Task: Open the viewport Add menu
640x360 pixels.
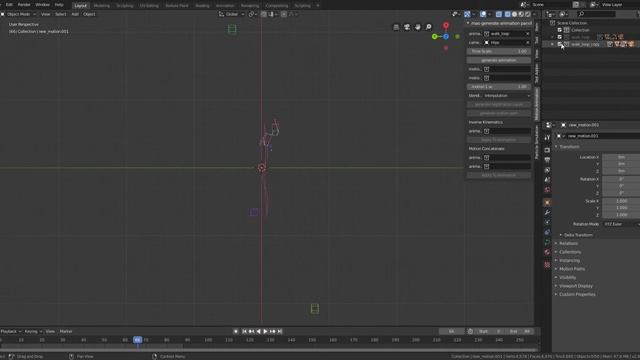Action: tap(75, 14)
